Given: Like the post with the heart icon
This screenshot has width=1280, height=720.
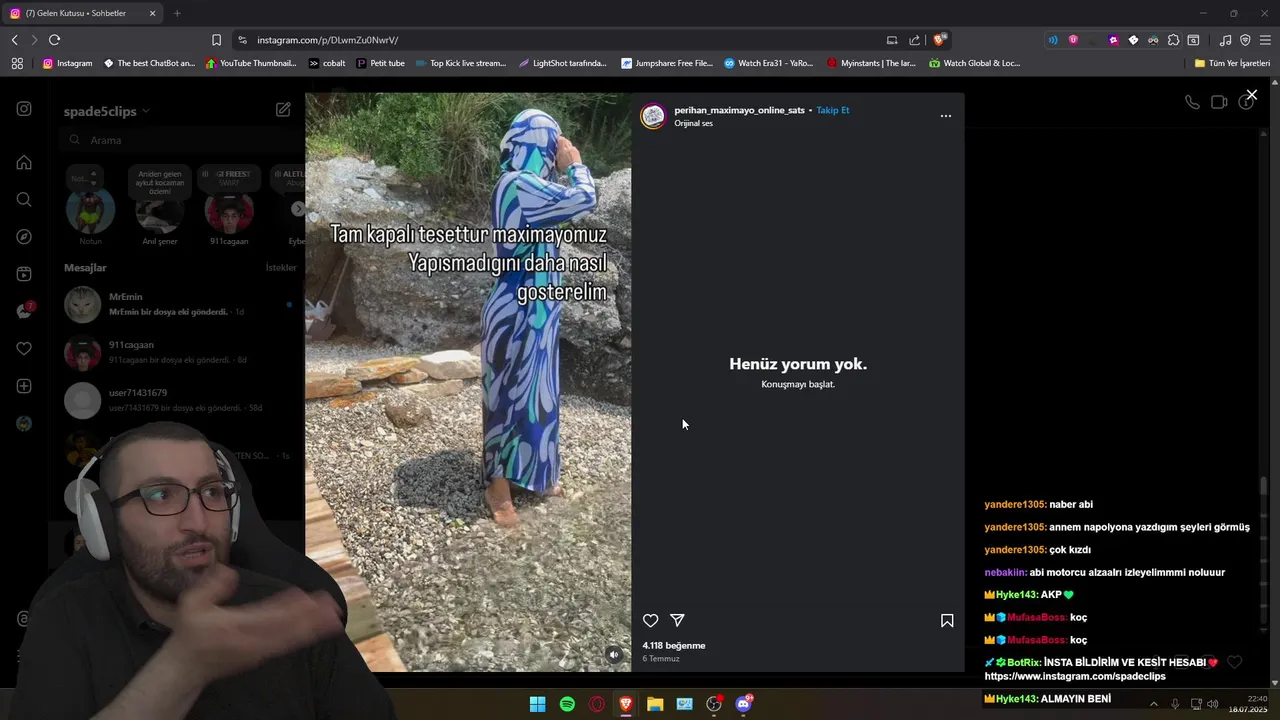Looking at the screenshot, I should (x=650, y=620).
